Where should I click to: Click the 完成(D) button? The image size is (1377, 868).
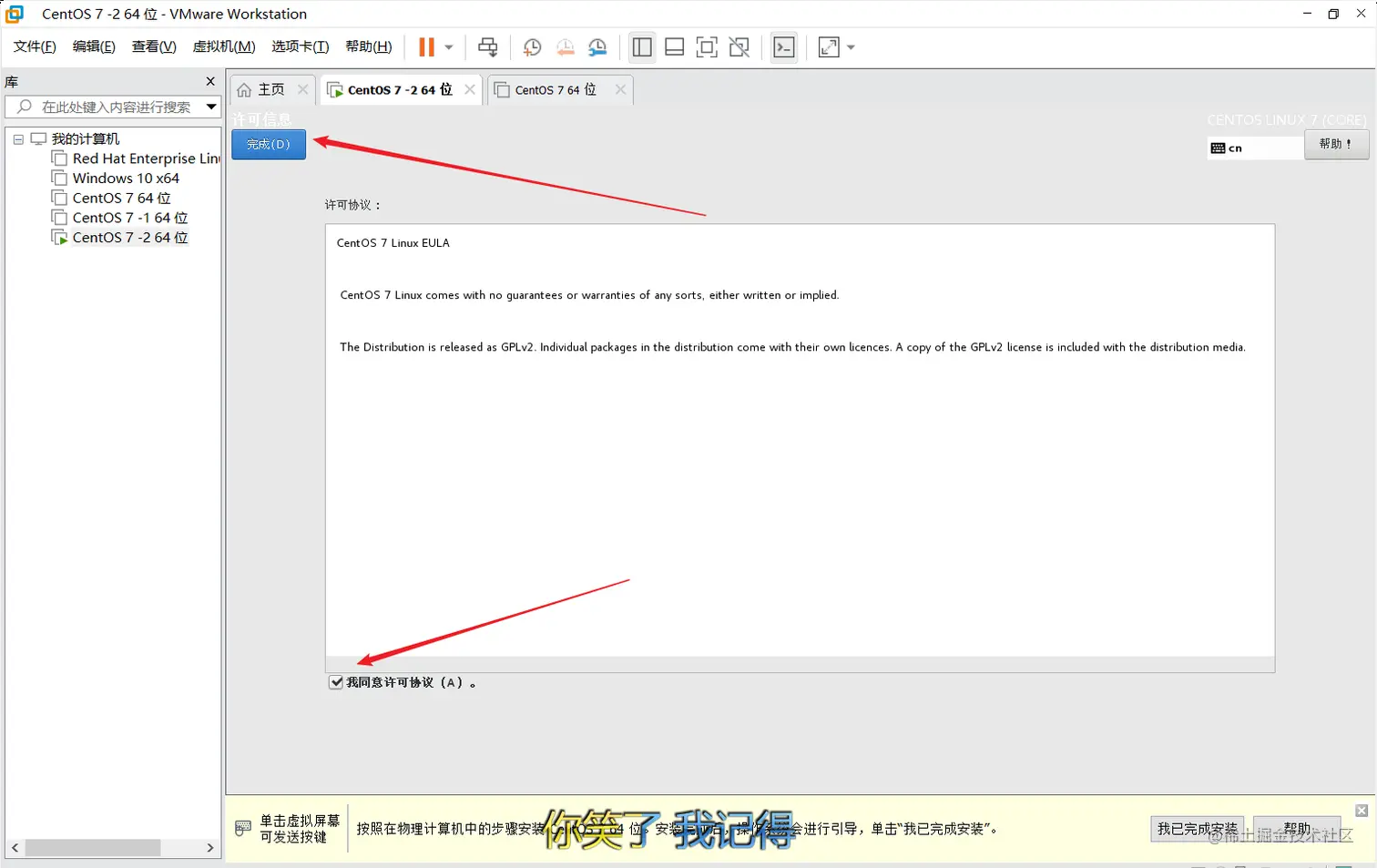pos(269,144)
